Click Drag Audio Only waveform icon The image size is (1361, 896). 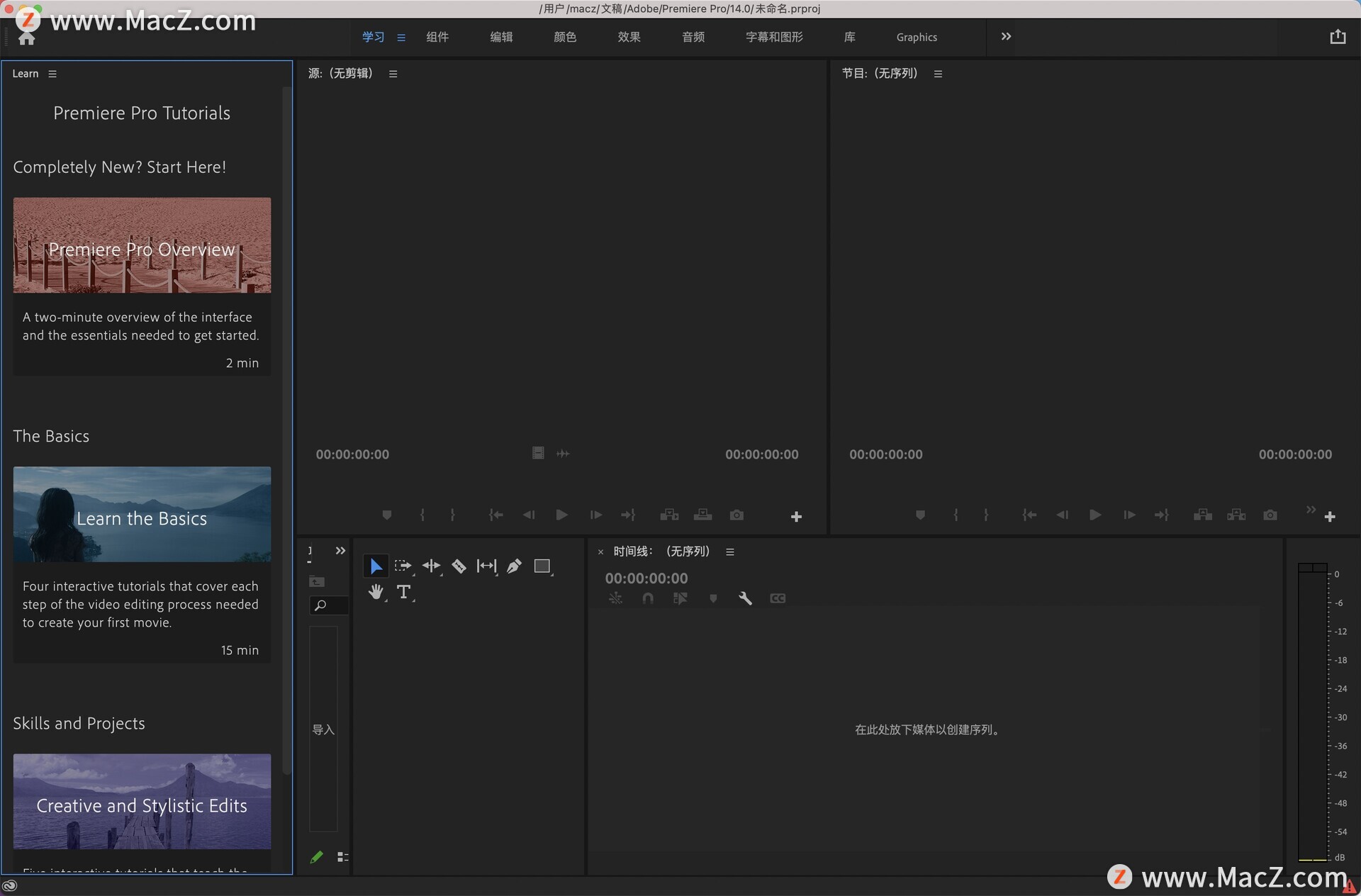[563, 454]
